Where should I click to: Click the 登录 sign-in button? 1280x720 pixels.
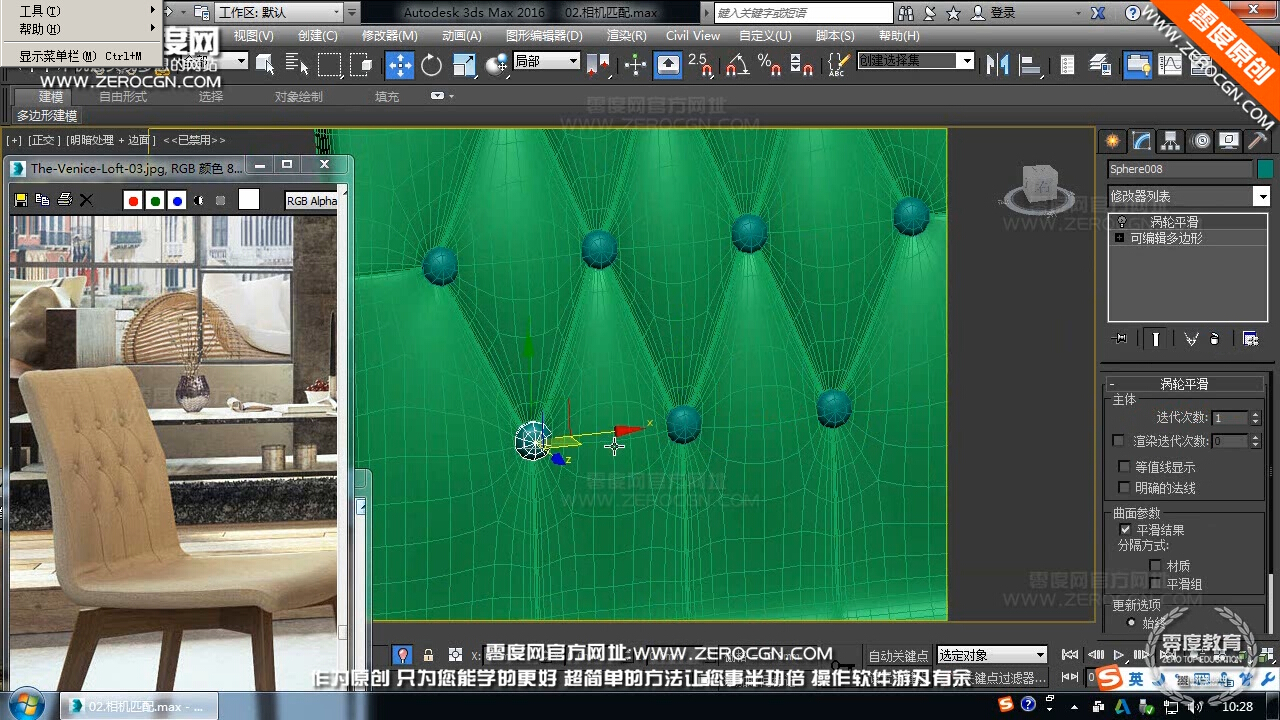[992, 13]
